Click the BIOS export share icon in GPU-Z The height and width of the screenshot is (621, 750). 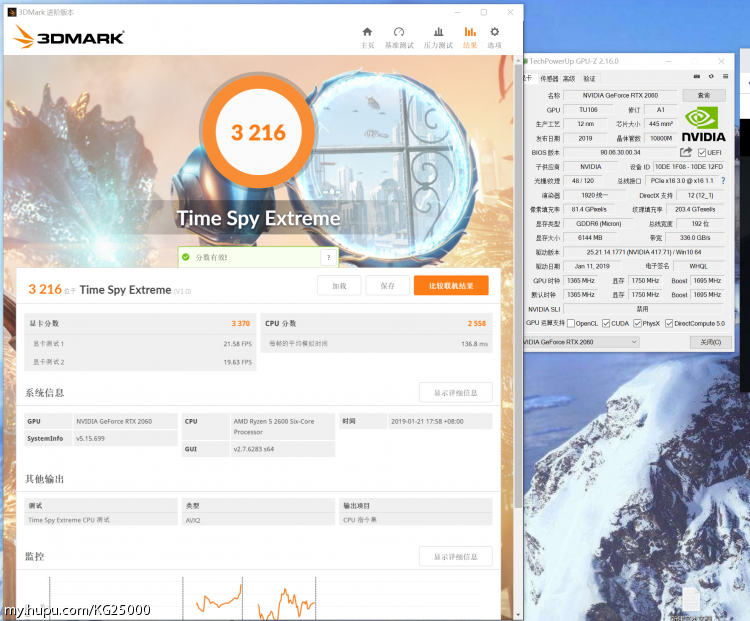(686, 152)
